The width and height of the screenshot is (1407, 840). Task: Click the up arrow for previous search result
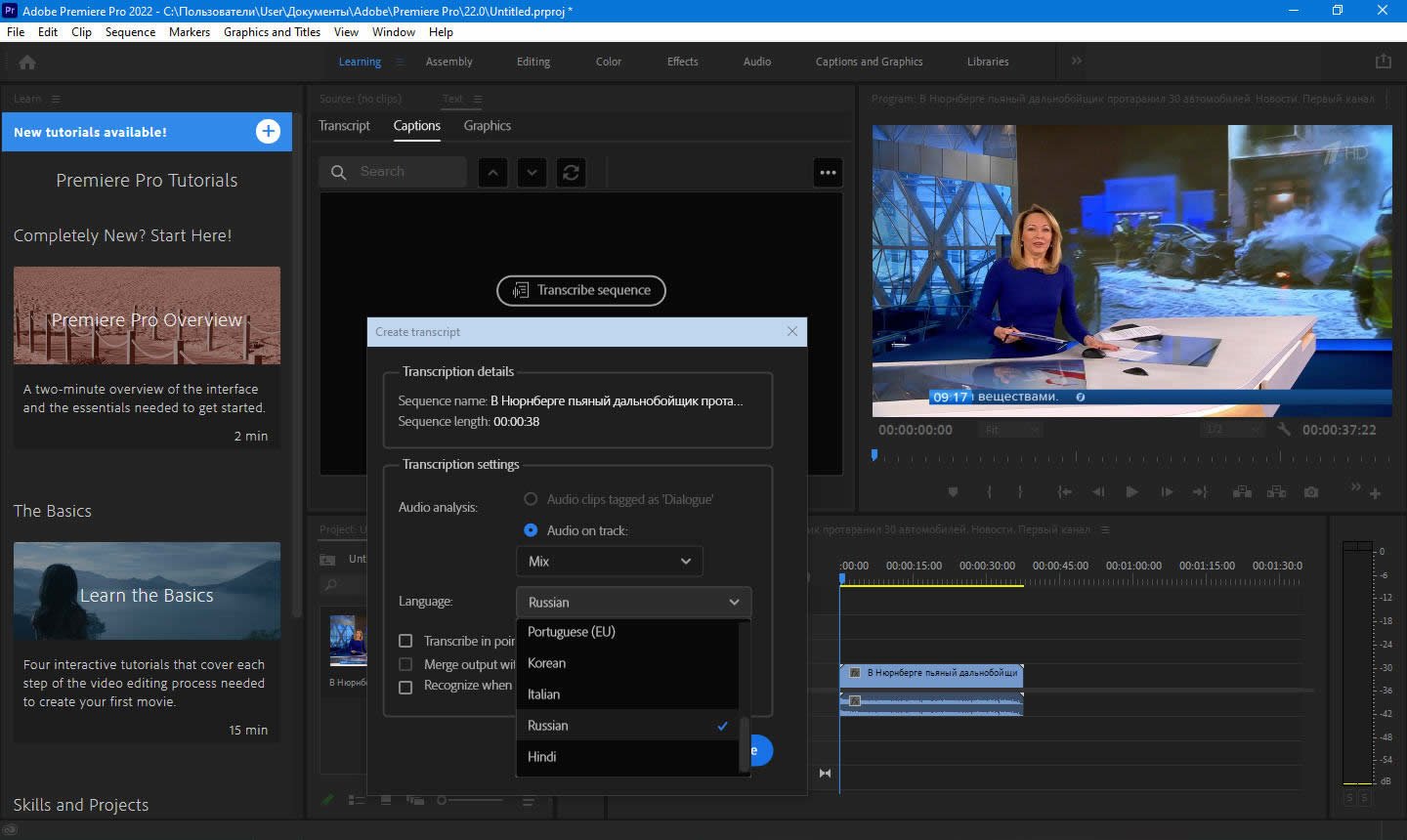pos(492,173)
